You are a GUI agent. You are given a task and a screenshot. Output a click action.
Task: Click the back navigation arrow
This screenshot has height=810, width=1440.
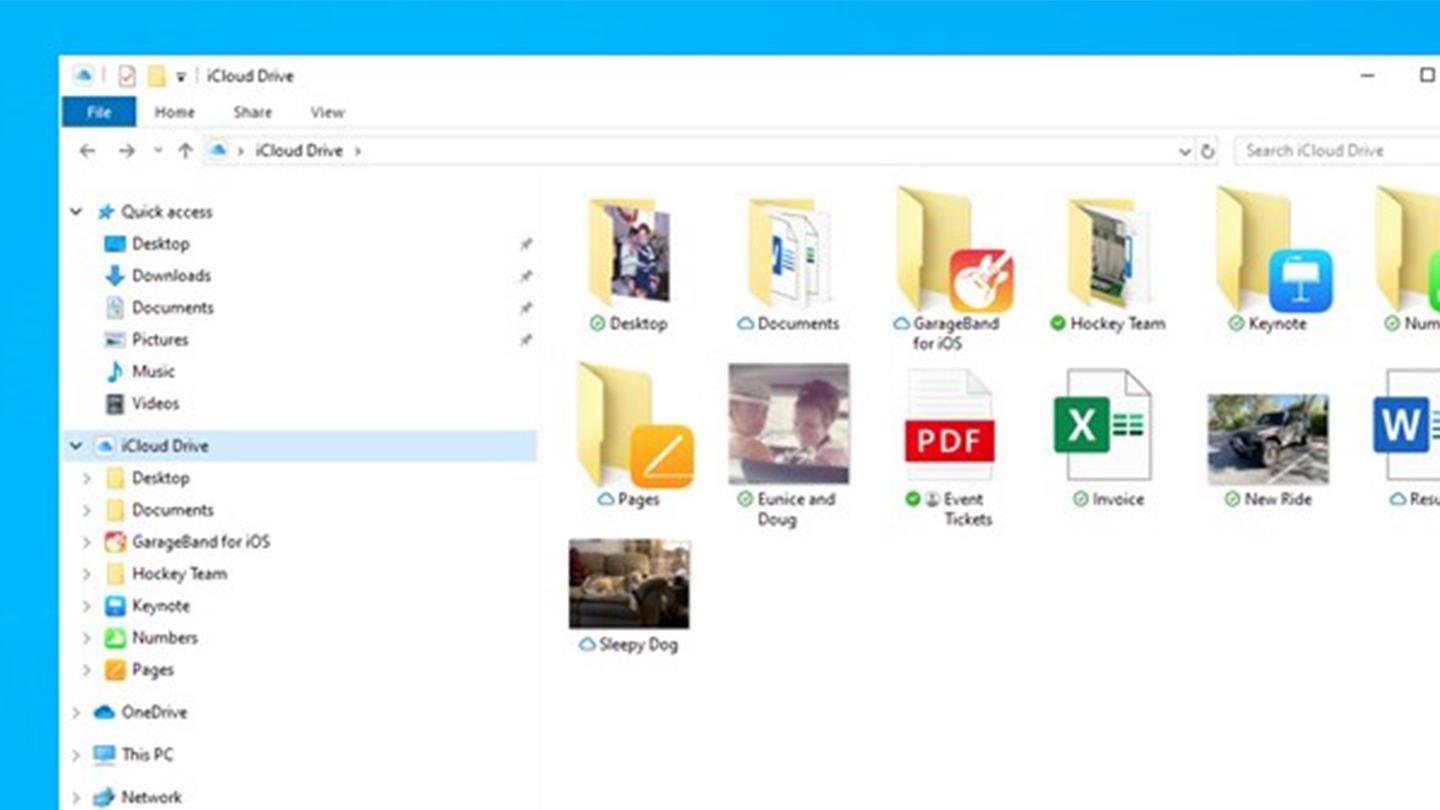pos(88,151)
